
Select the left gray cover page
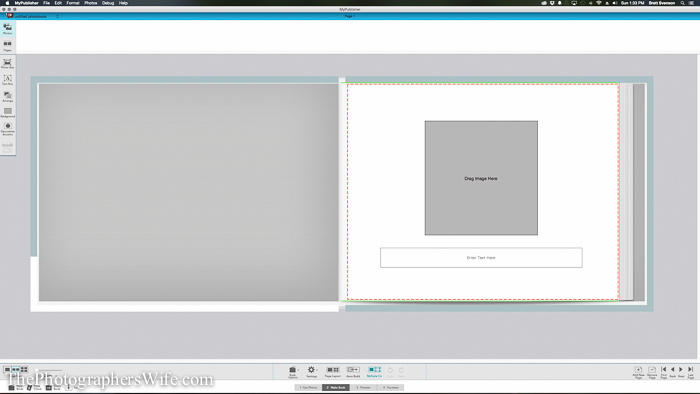point(188,192)
